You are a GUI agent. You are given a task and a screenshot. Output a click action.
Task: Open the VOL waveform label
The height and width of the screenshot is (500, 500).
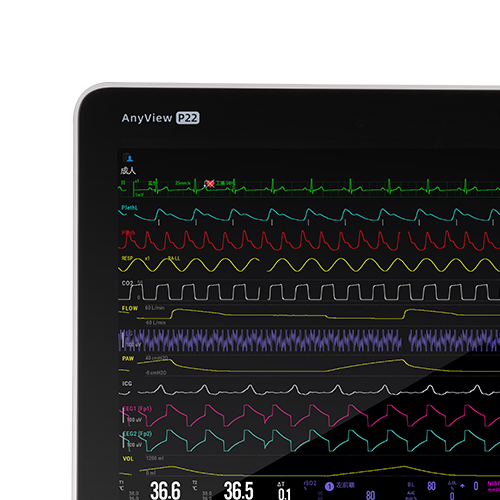coord(128,459)
